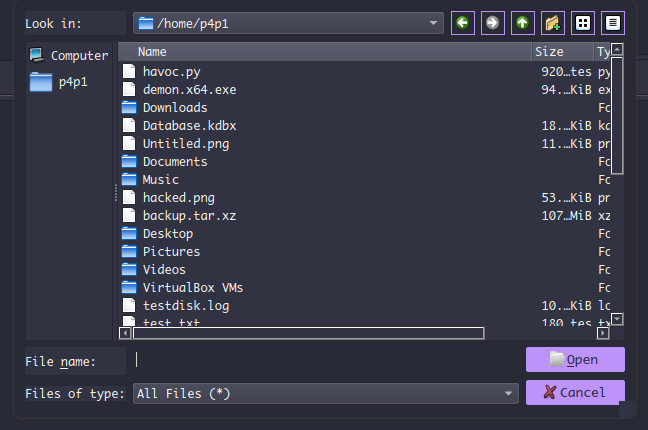Create a new folder using toolbar icon
Screen dimensions: 648x430
pyautogui.click(x=552, y=22)
